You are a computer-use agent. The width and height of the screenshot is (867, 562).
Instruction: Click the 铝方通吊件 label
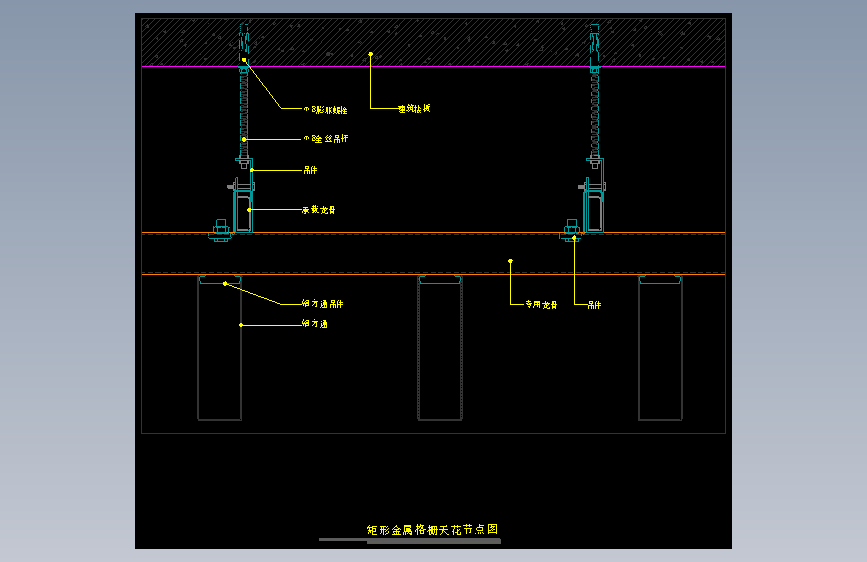point(322,304)
